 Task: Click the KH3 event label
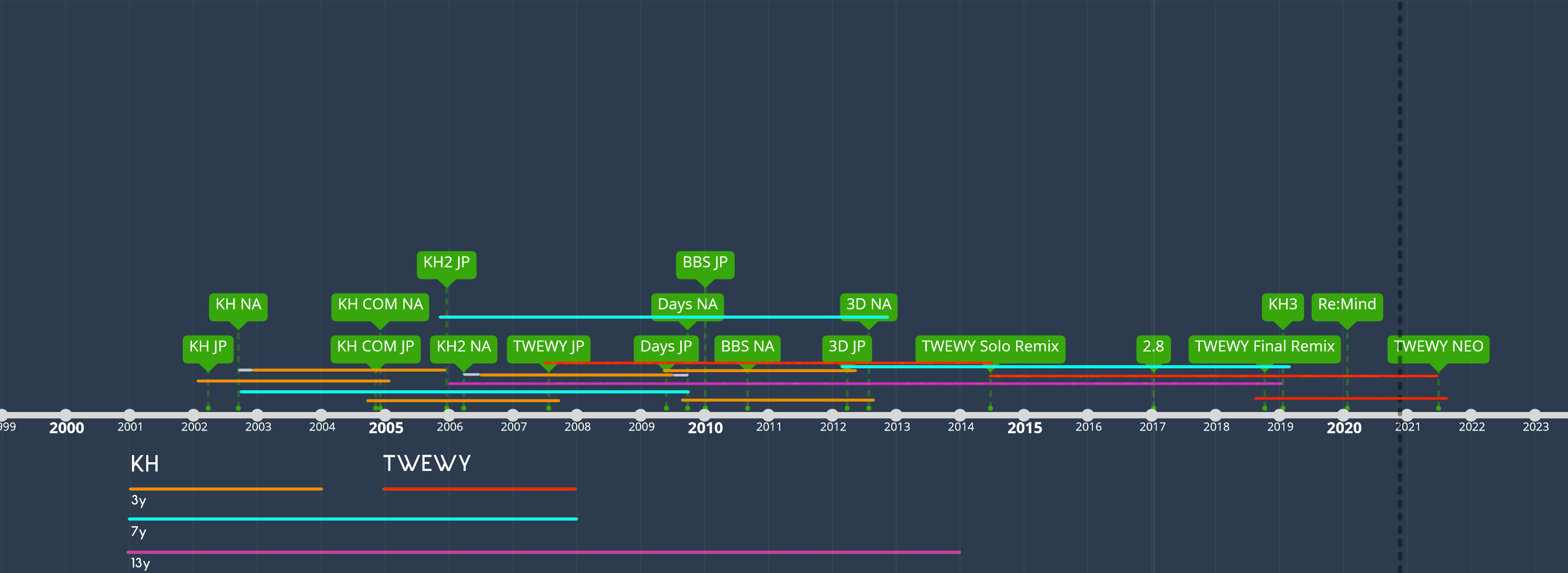click(x=1283, y=305)
